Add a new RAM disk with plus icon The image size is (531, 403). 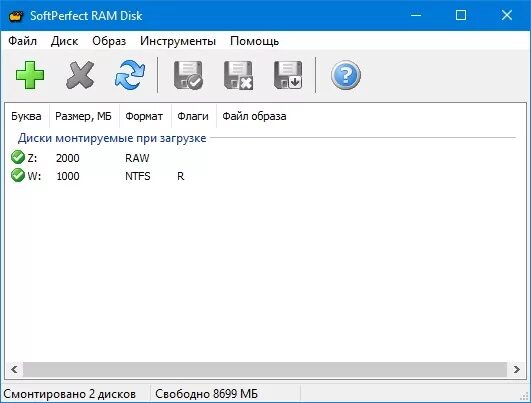click(x=30, y=75)
